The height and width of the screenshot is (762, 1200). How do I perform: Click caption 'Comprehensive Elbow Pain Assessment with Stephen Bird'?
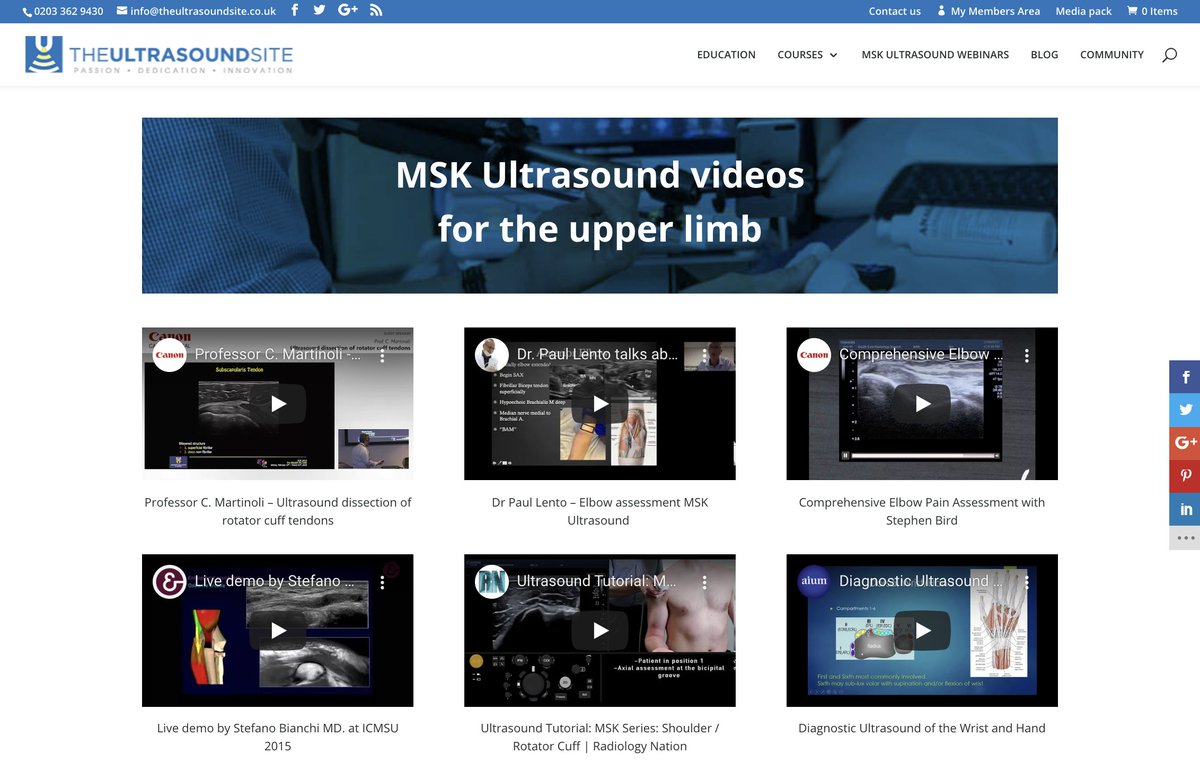tap(922, 511)
